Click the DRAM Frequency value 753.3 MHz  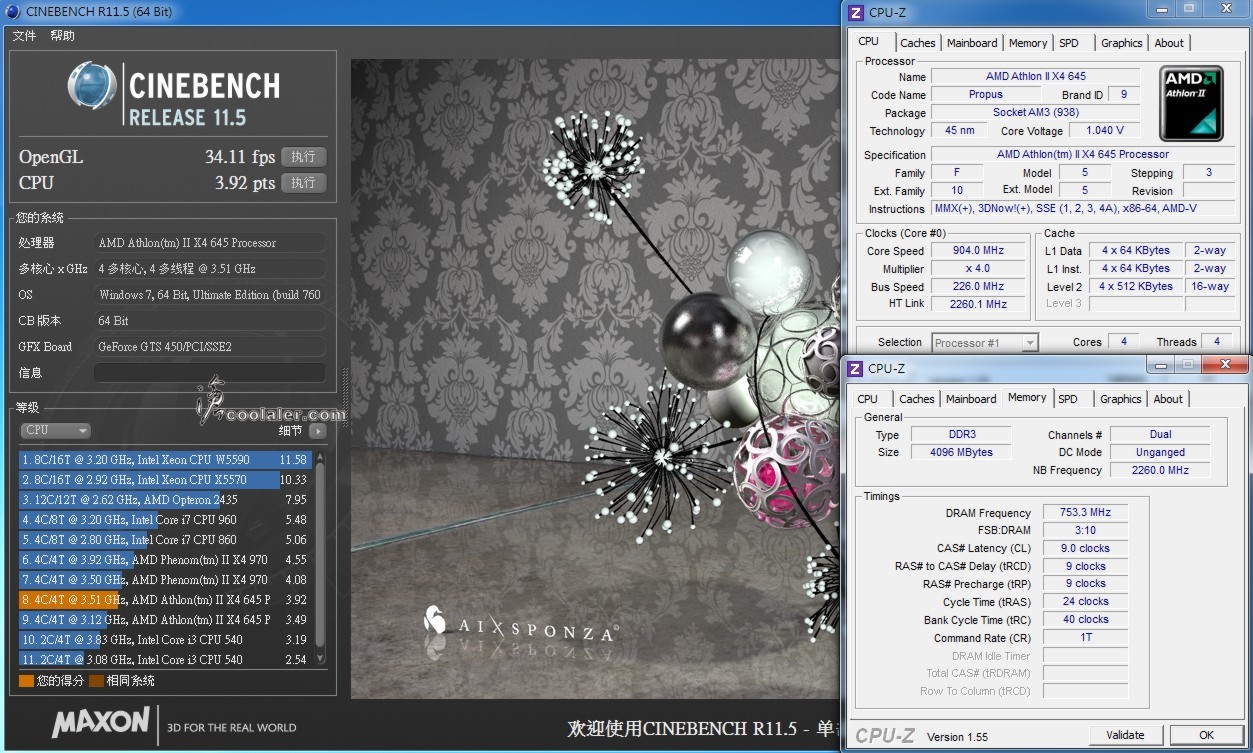[1085, 512]
